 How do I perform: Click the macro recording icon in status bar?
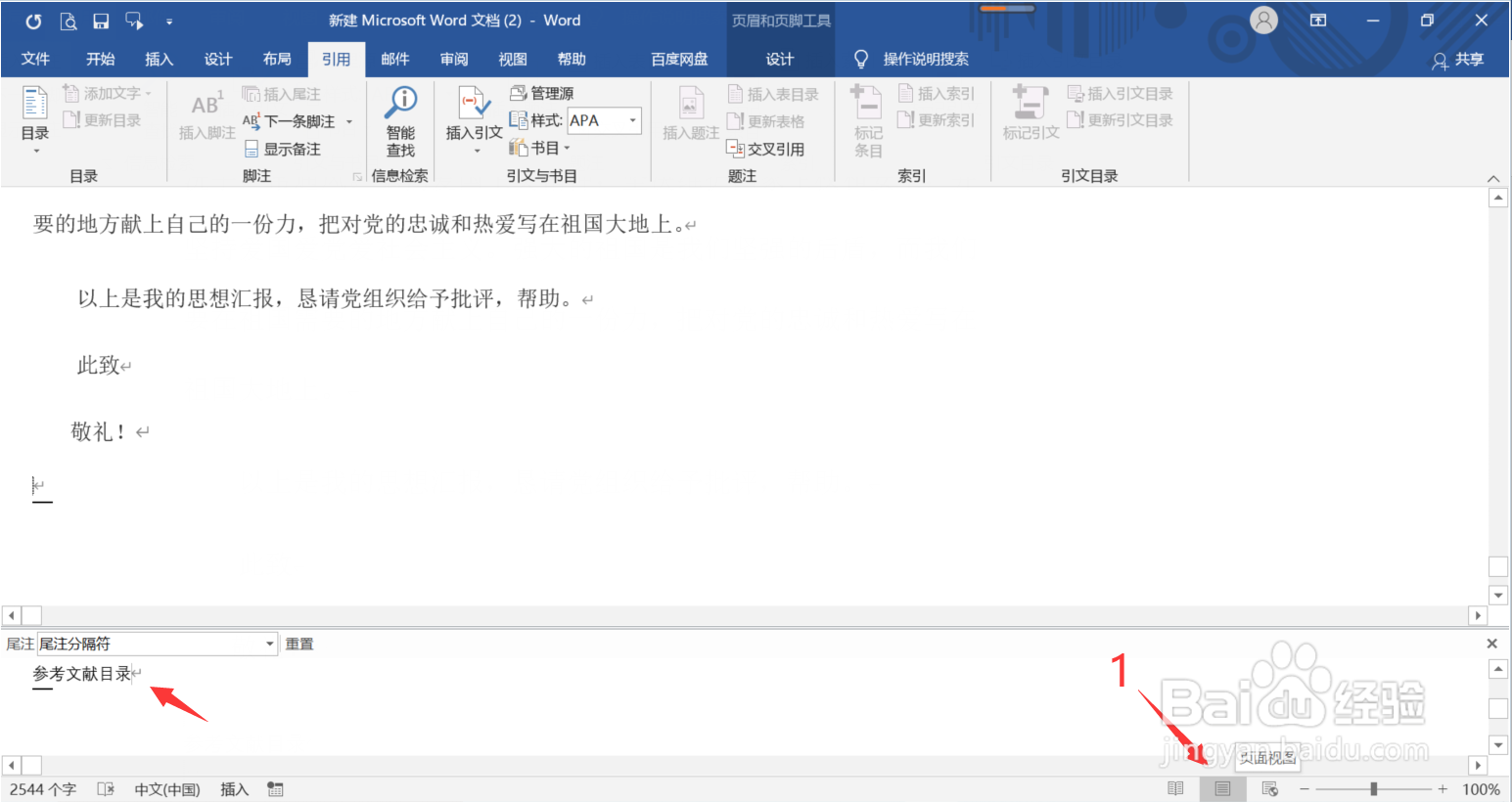coord(276,789)
